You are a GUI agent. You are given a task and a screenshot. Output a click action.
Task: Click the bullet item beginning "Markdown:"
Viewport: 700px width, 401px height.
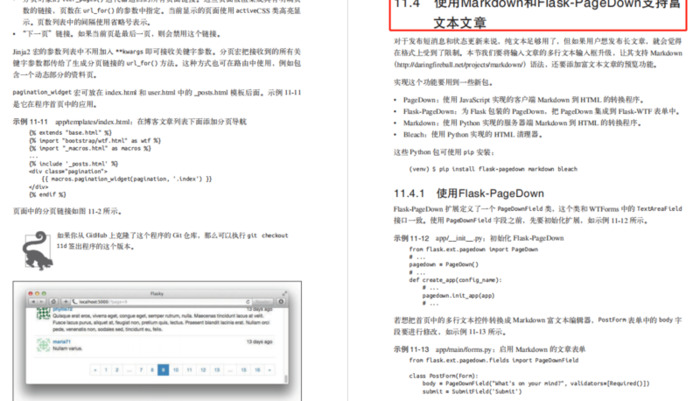[521, 123]
